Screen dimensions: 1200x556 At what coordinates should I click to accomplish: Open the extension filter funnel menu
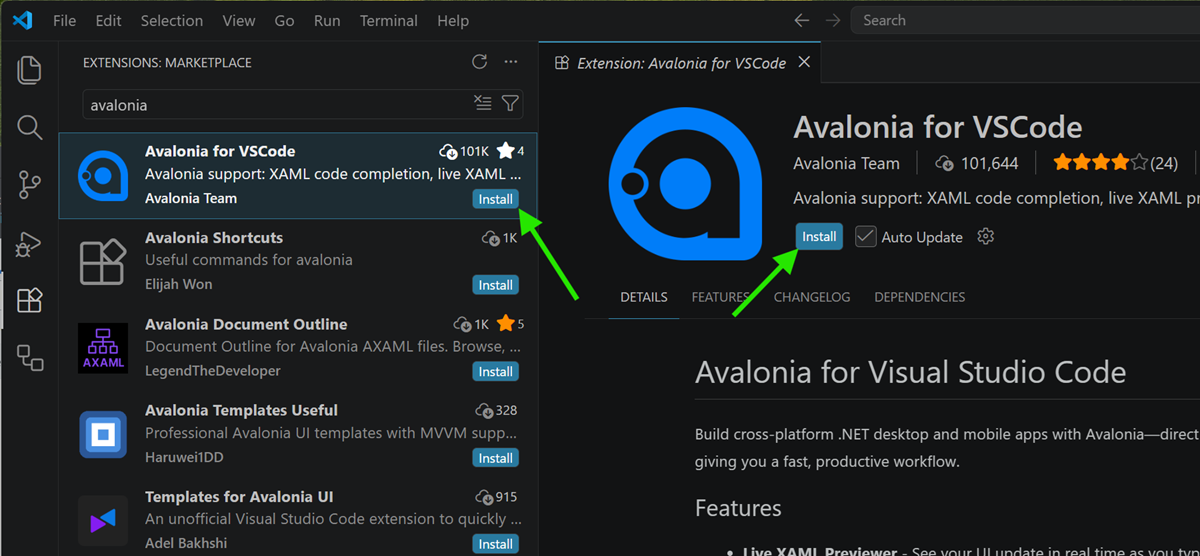(510, 104)
